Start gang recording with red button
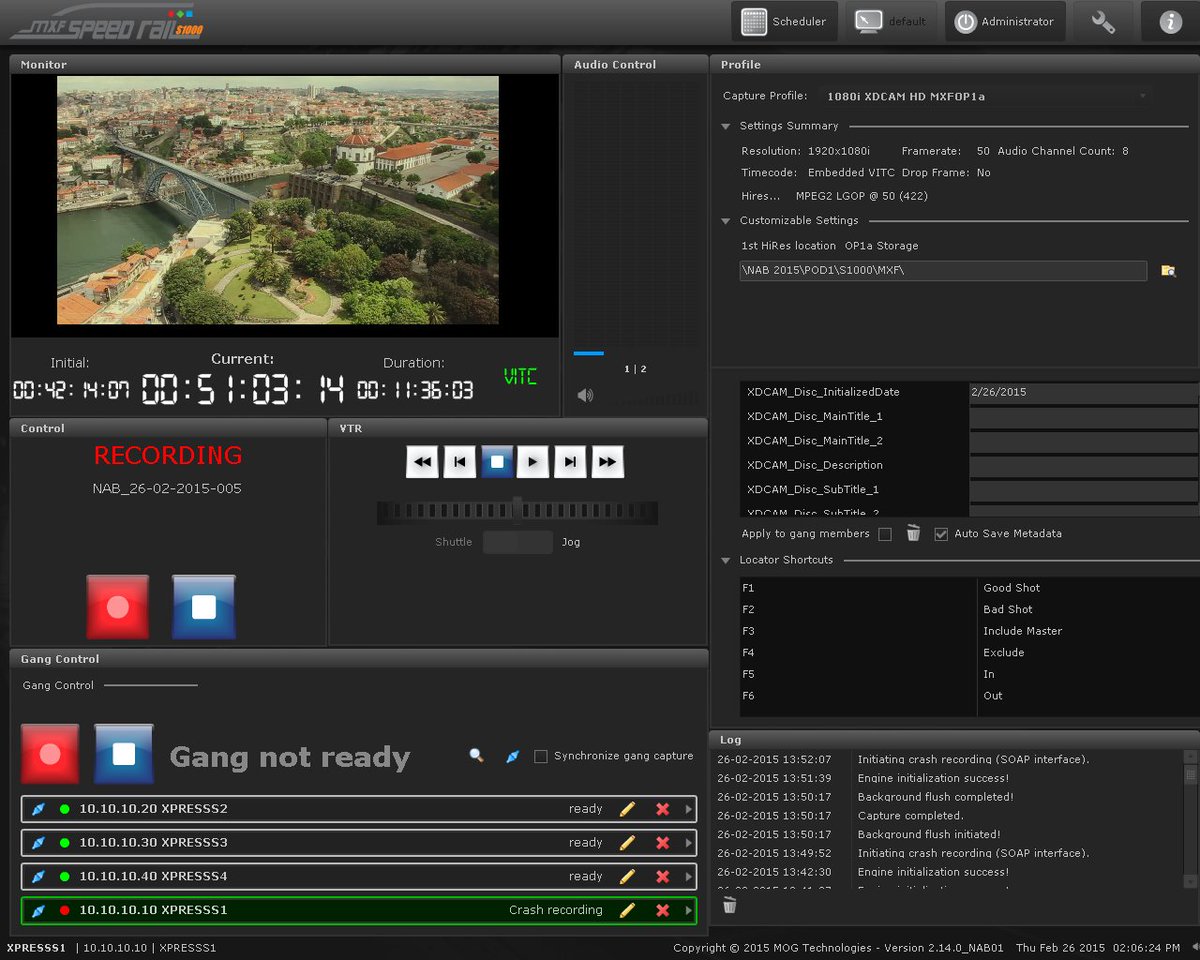The height and width of the screenshot is (960, 1200). point(50,754)
